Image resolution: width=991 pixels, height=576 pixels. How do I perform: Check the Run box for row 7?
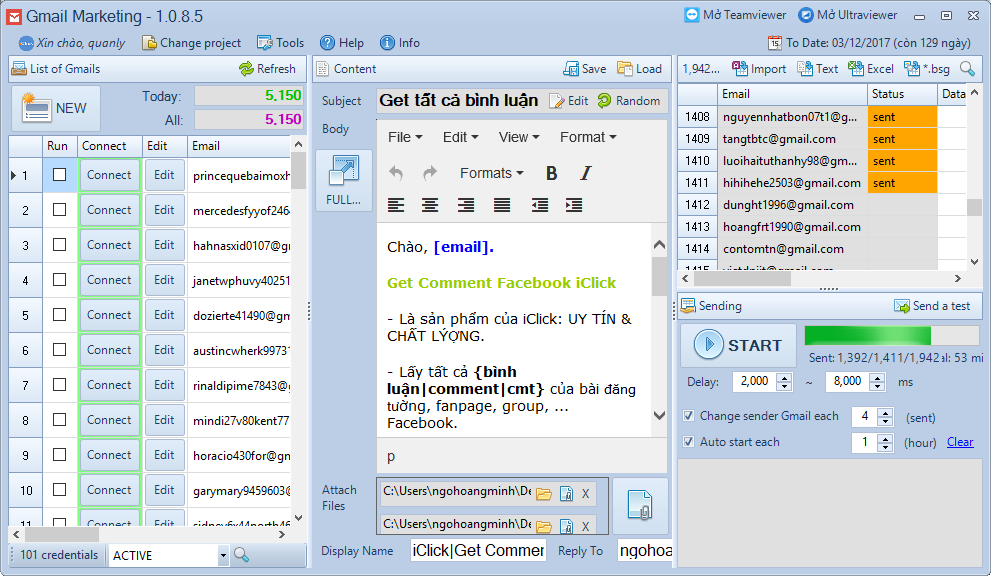(x=59, y=384)
